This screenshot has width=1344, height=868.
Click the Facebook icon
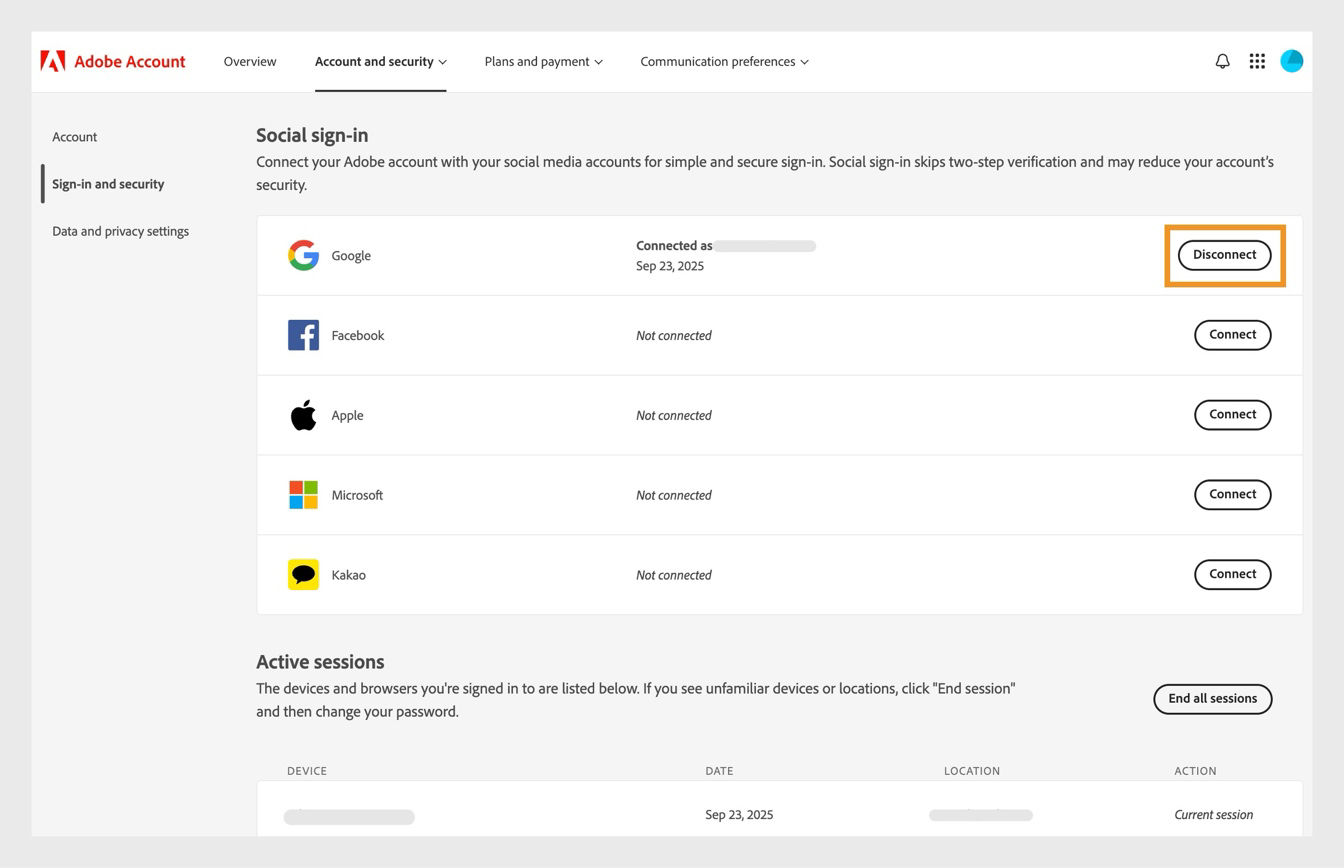coord(303,335)
